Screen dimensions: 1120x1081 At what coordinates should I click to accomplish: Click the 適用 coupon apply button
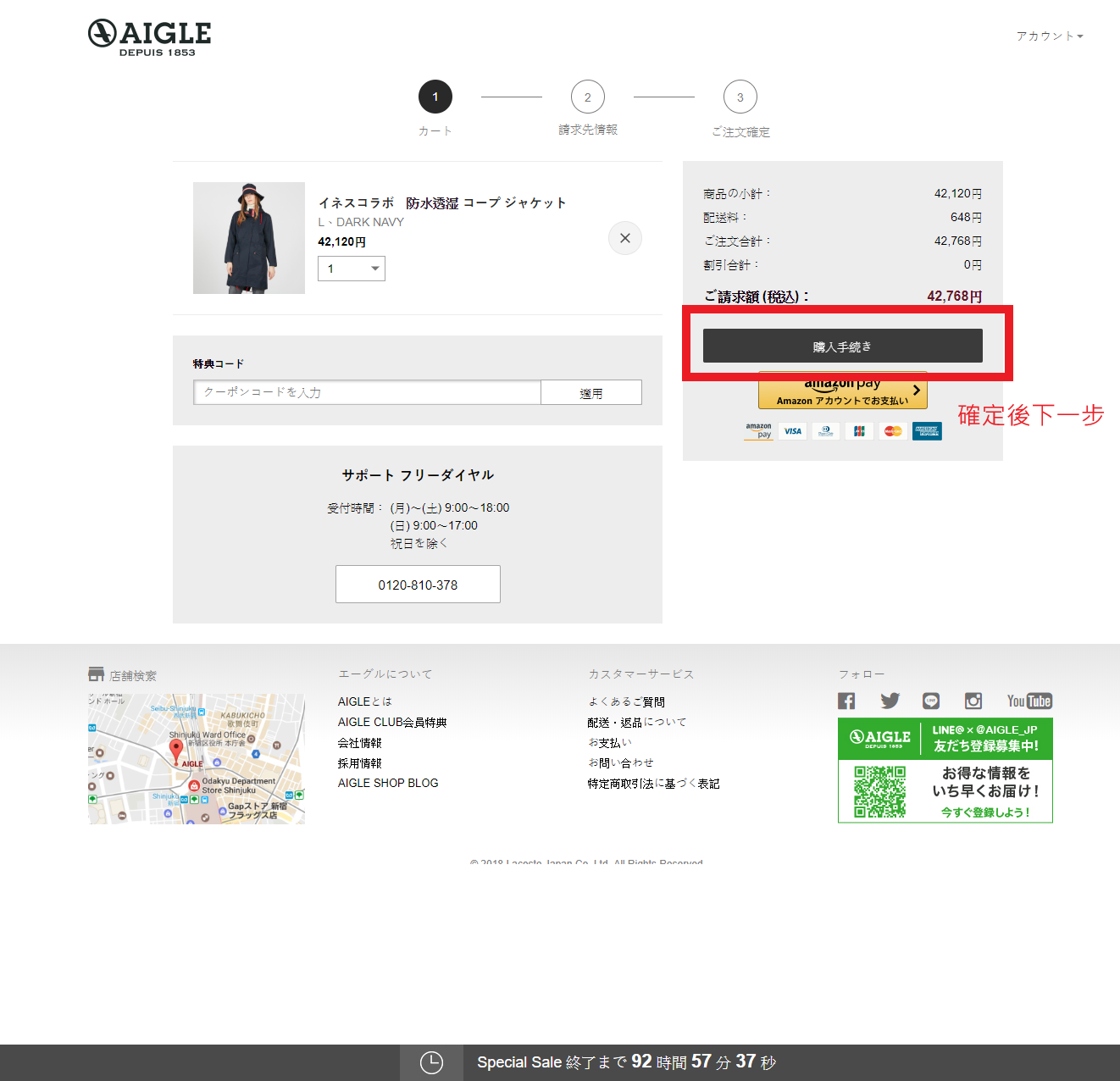click(x=590, y=393)
